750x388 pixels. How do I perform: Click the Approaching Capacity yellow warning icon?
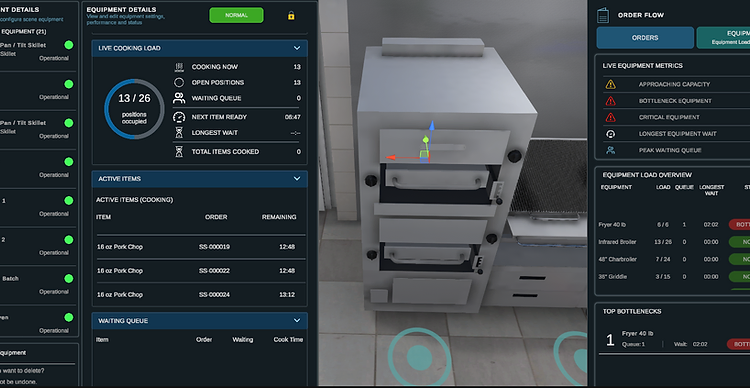tap(610, 85)
